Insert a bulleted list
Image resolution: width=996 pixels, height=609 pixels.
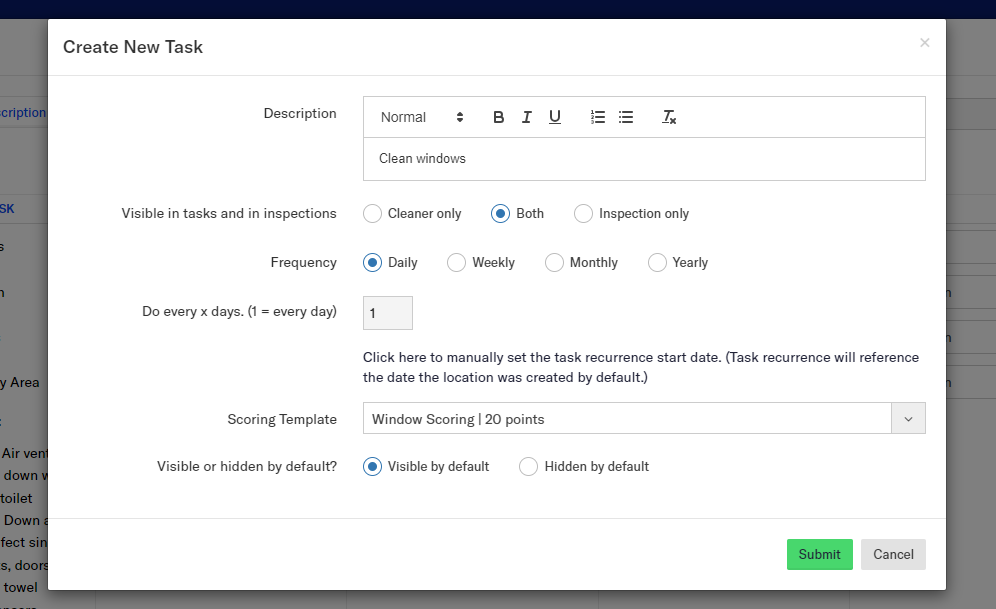(626, 117)
